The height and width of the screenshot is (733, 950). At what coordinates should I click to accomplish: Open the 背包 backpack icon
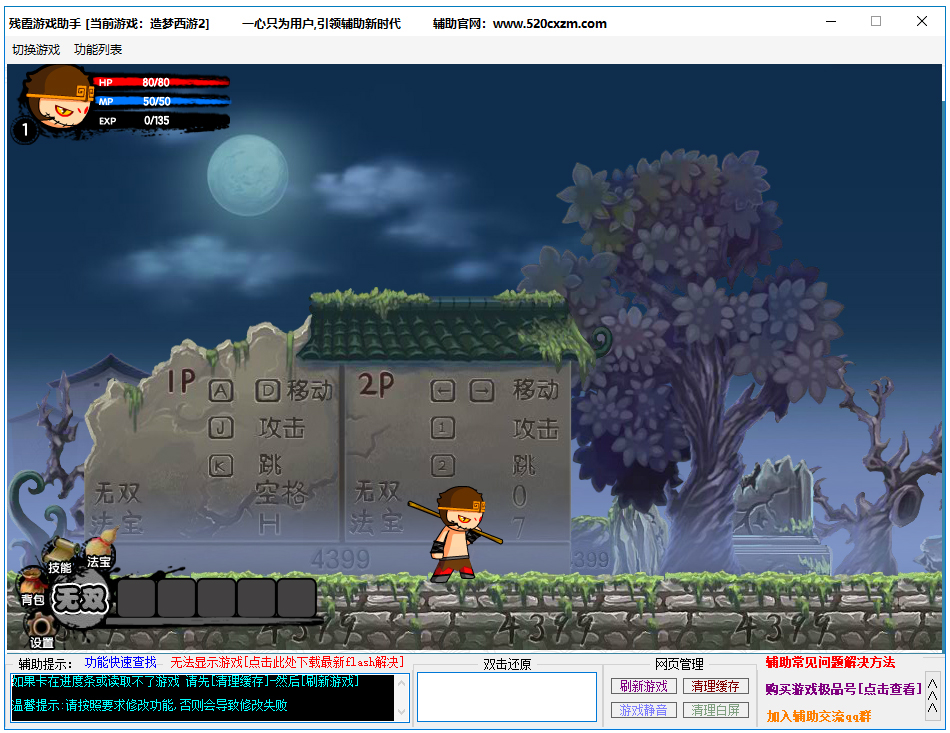pyautogui.click(x=32, y=588)
